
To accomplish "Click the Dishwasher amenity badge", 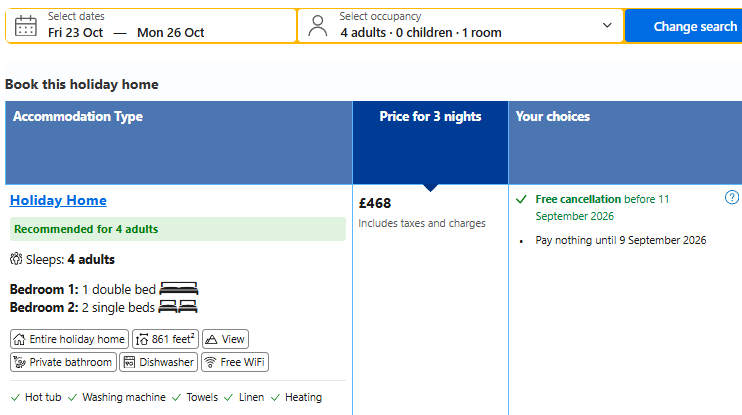I will [159, 362].
